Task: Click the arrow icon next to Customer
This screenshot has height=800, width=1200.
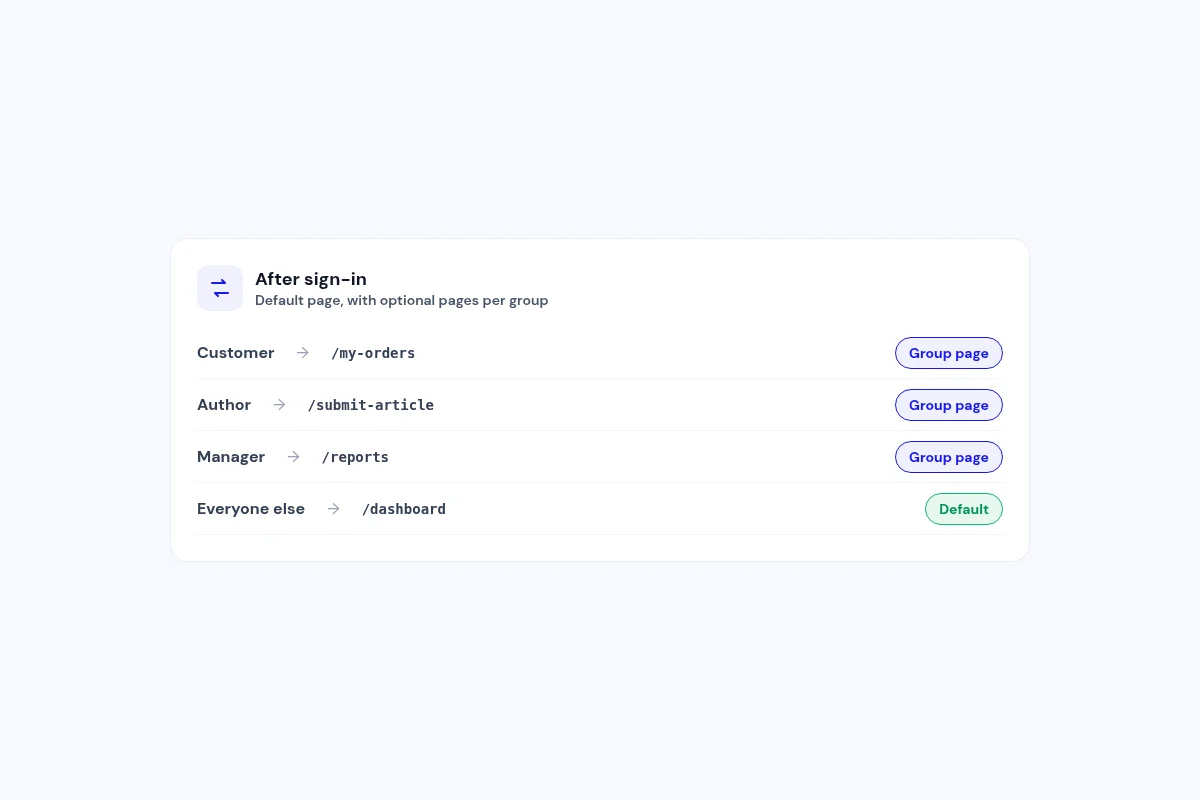Action: click(x=303, y=353)
